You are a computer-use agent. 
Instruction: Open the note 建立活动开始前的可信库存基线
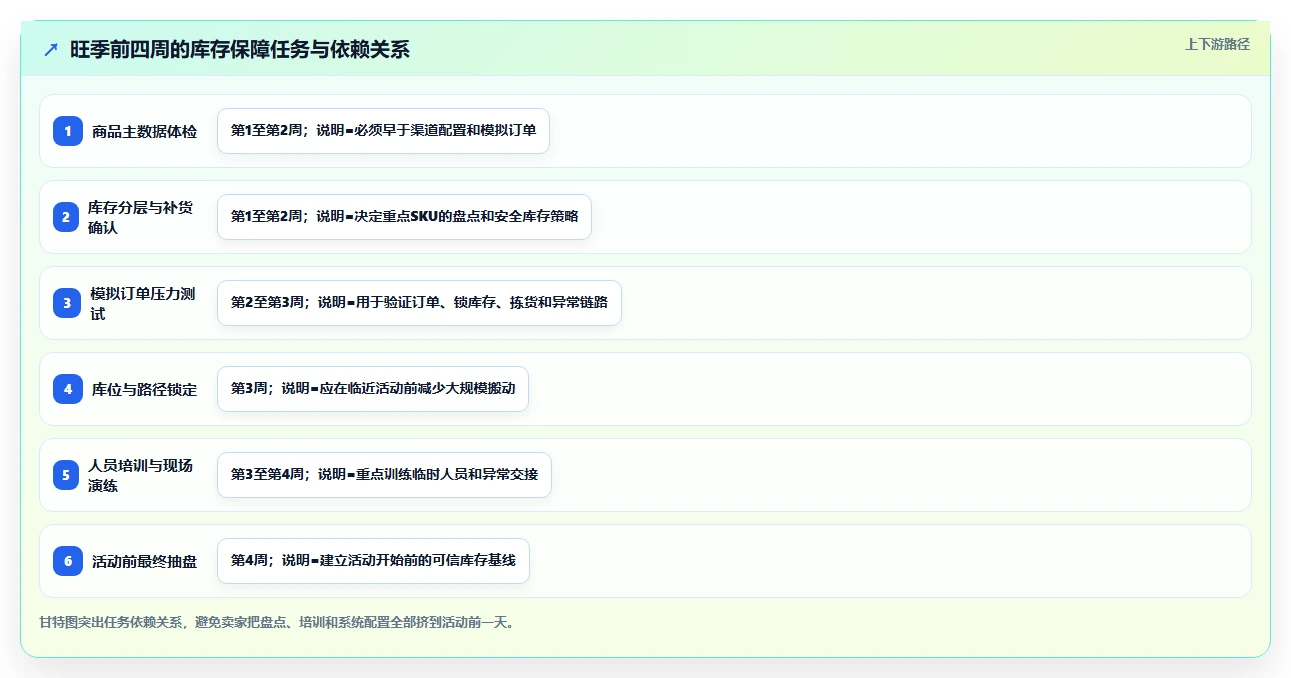coord(373,561)
